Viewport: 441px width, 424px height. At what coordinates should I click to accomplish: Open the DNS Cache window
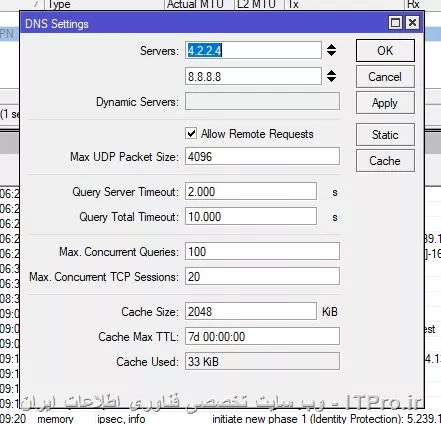coord(385,161)
